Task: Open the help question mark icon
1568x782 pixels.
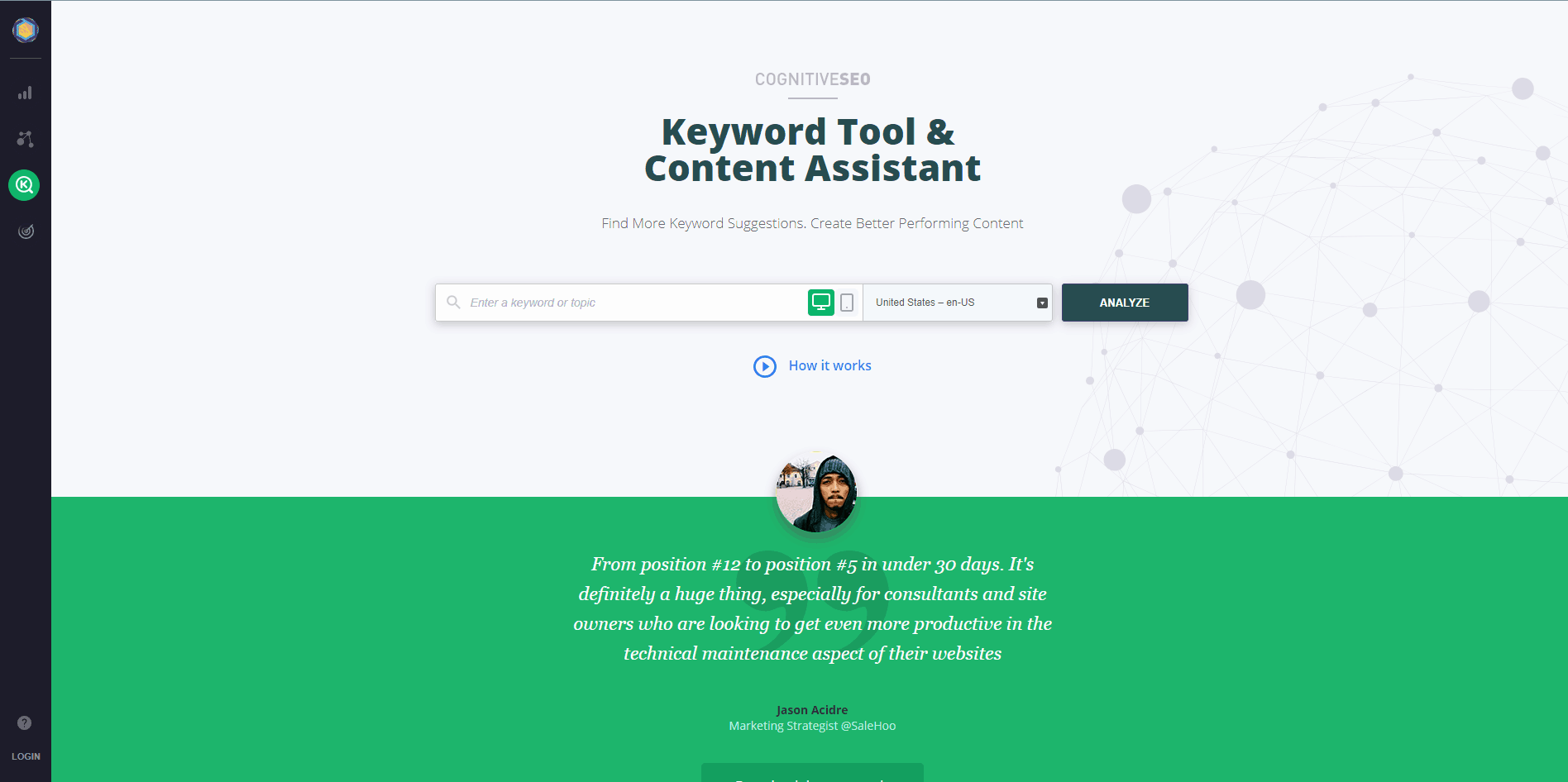Action: click(25, 722)
